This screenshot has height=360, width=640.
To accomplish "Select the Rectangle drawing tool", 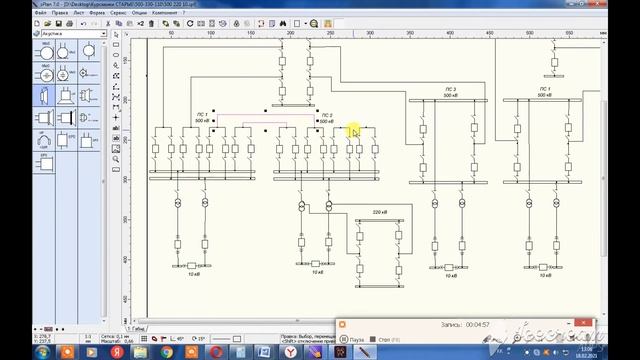I will pyautogui.click(x=116, y=45).
